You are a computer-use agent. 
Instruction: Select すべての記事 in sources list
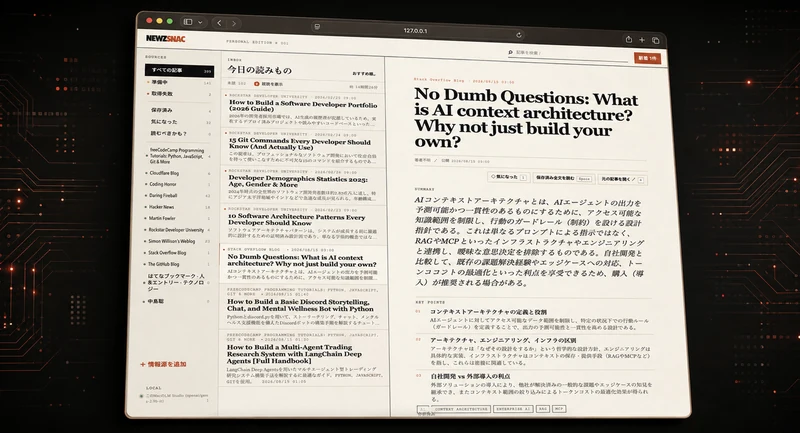pyautogui.click(x=179, y=70)
